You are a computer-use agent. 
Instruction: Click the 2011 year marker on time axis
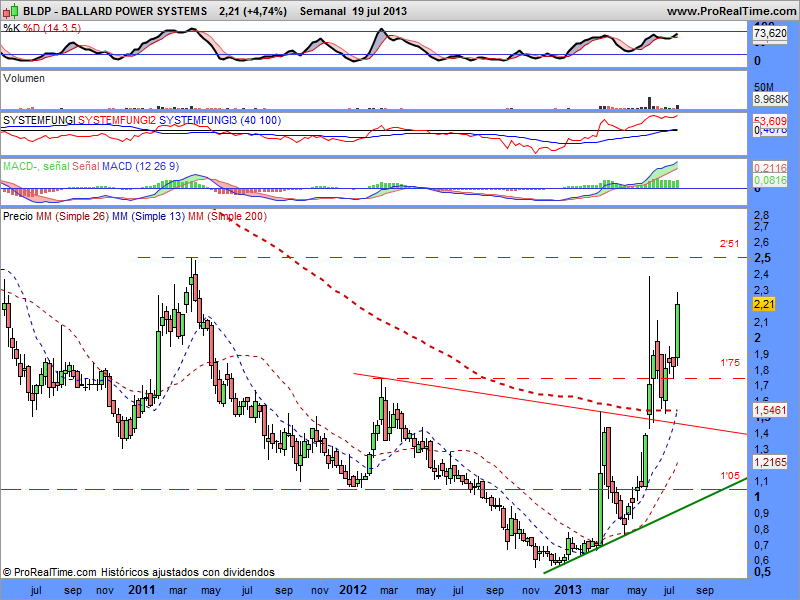(x=141, y=590)
